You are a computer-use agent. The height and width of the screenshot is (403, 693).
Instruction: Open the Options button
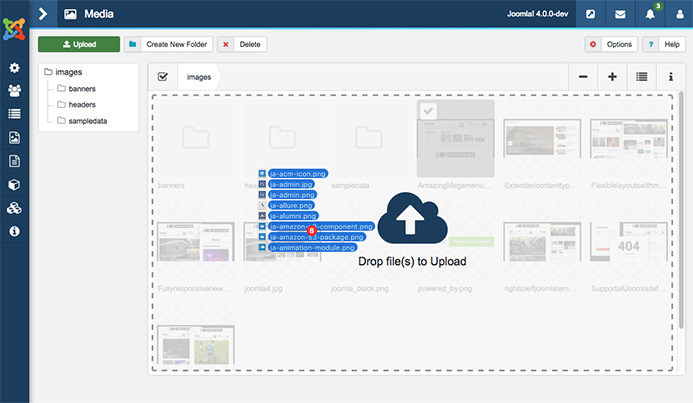(x=611, y=44)
